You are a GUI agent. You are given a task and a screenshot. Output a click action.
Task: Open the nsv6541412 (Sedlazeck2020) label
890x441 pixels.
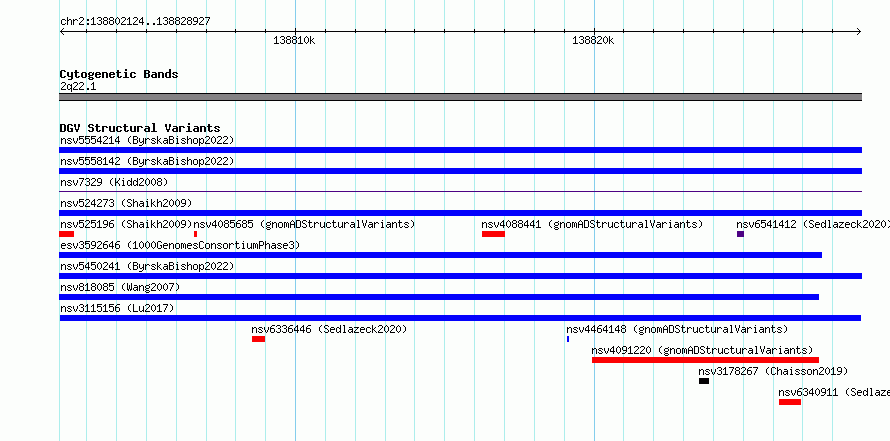click(x=813, y=224)
